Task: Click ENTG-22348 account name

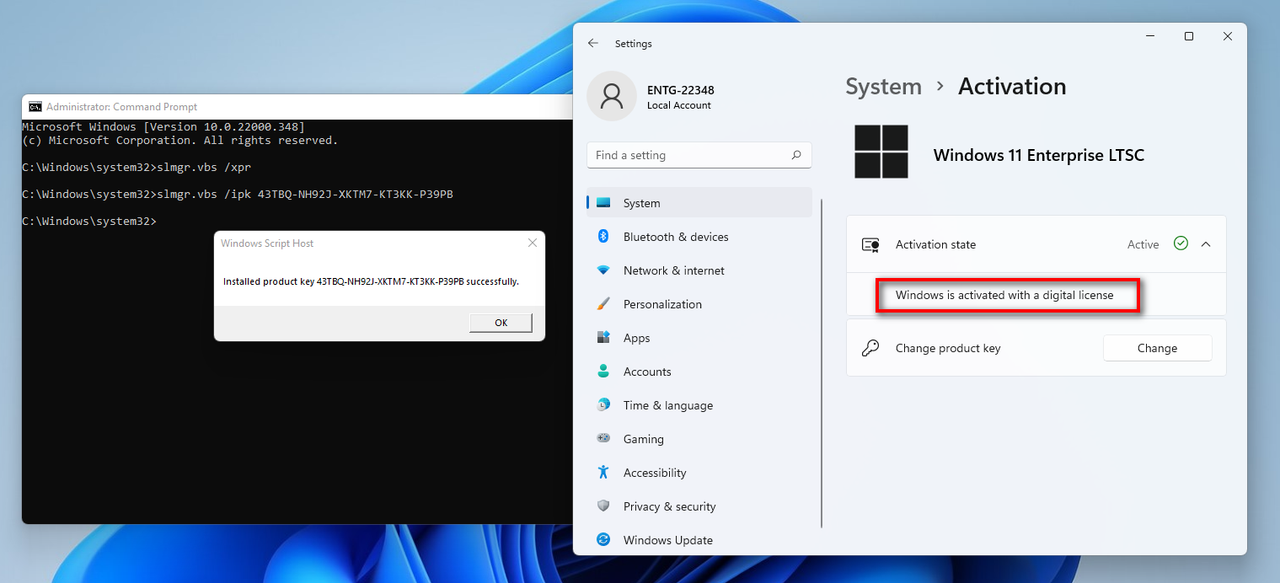Action: 680,90
